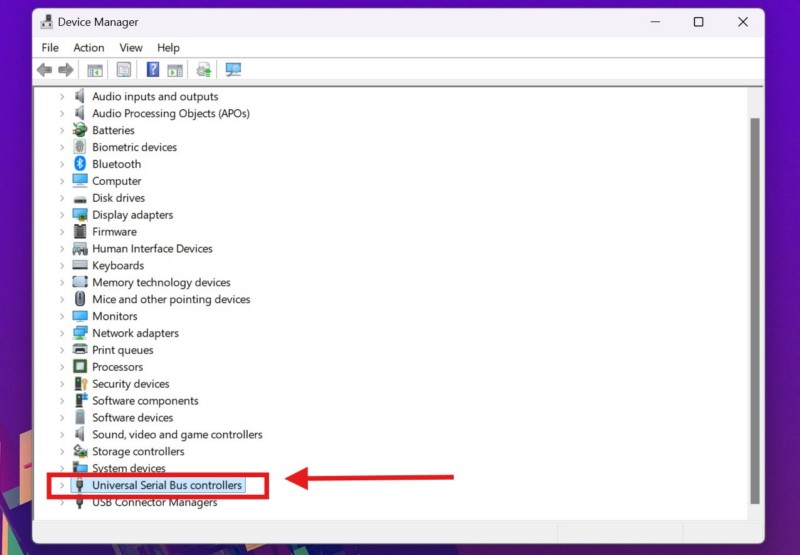This screenshot has height=555, width=800.
Task: Select Sound, video and game controllers
Action: [177, 435]
